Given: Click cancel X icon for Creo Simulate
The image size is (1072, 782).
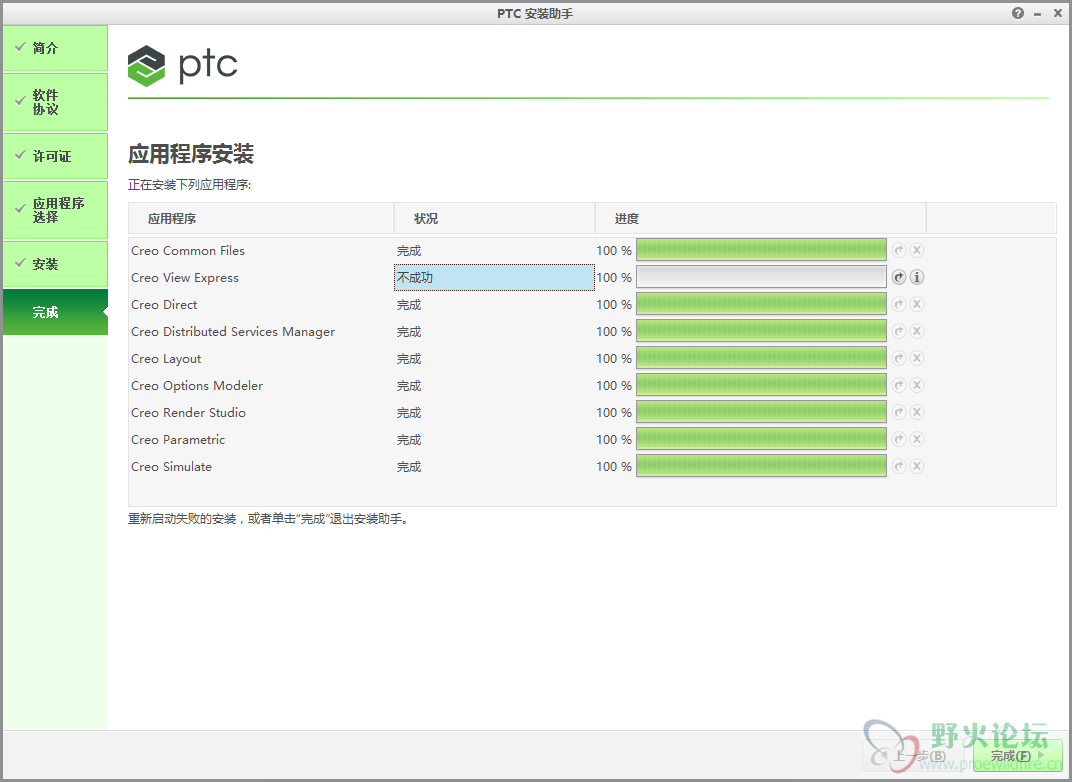Looking at the screenshot, I should (917, 466).
